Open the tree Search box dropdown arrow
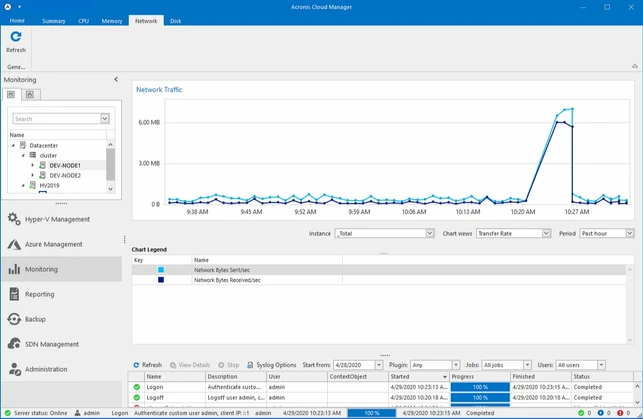 105,118
